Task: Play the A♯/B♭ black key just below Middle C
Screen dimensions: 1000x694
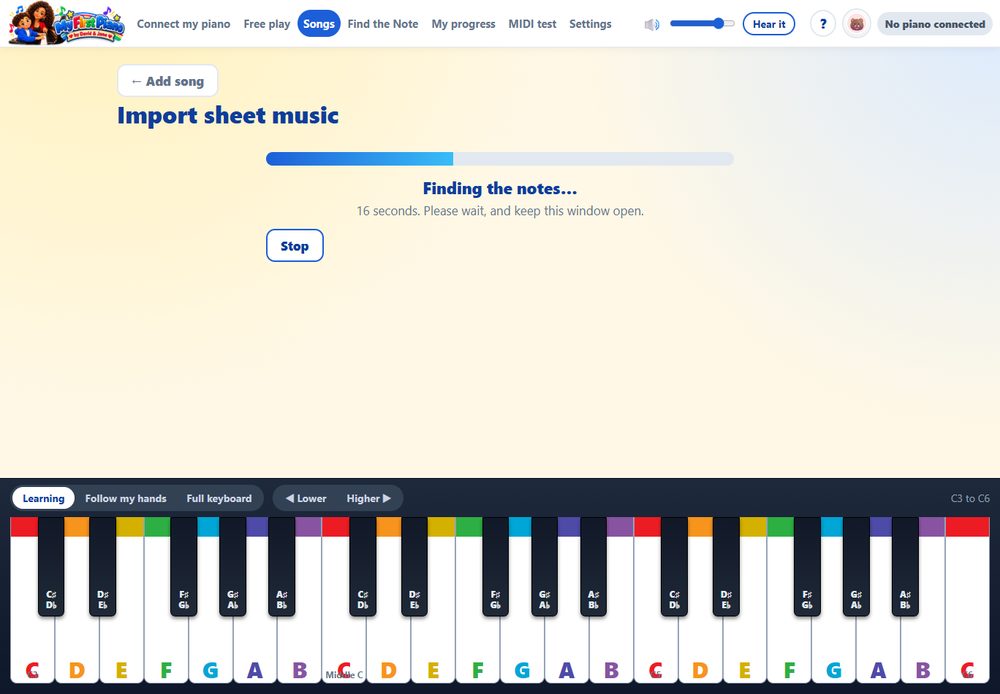Action: point(282,566)
